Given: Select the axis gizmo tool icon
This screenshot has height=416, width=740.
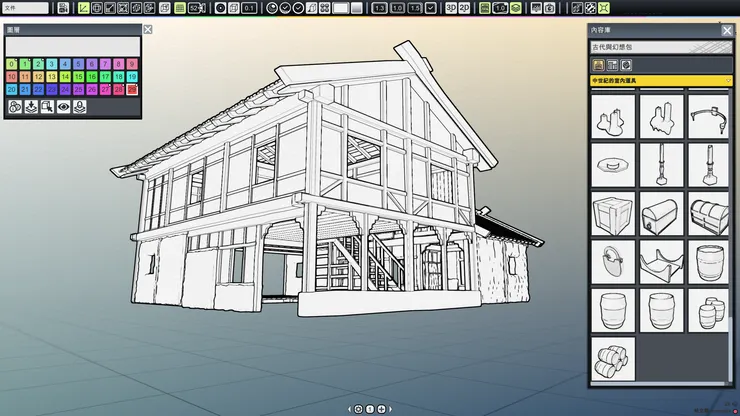Looking at the screenshot, I should coord(84,8).
